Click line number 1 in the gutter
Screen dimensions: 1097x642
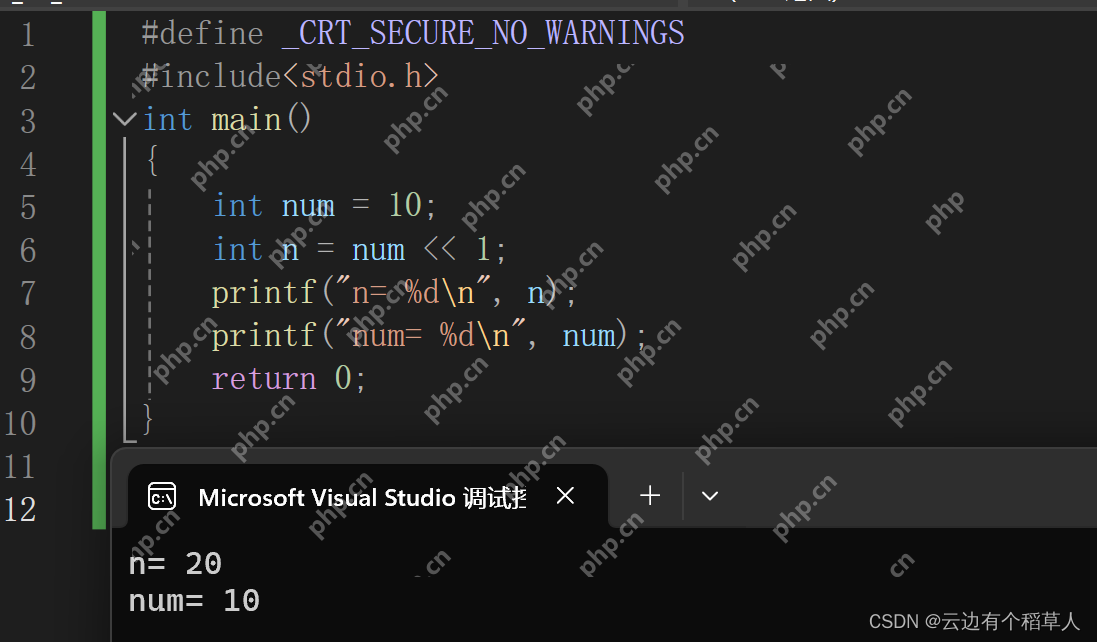pos(28,35)
